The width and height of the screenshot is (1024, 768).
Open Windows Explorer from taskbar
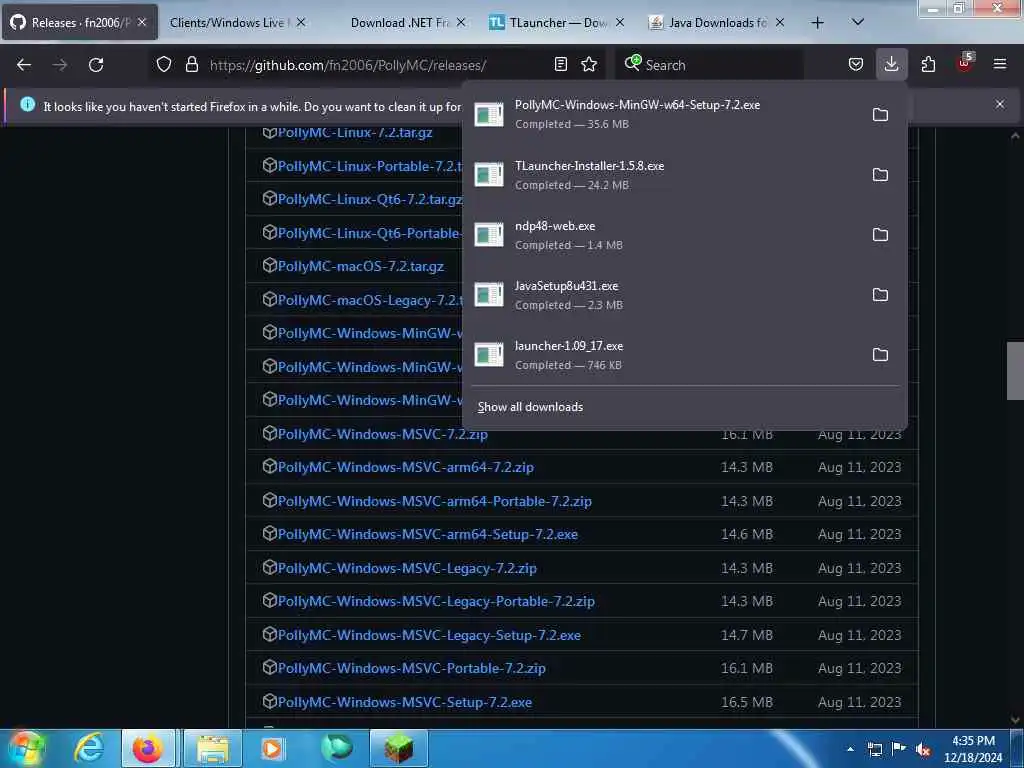point(212,748)
